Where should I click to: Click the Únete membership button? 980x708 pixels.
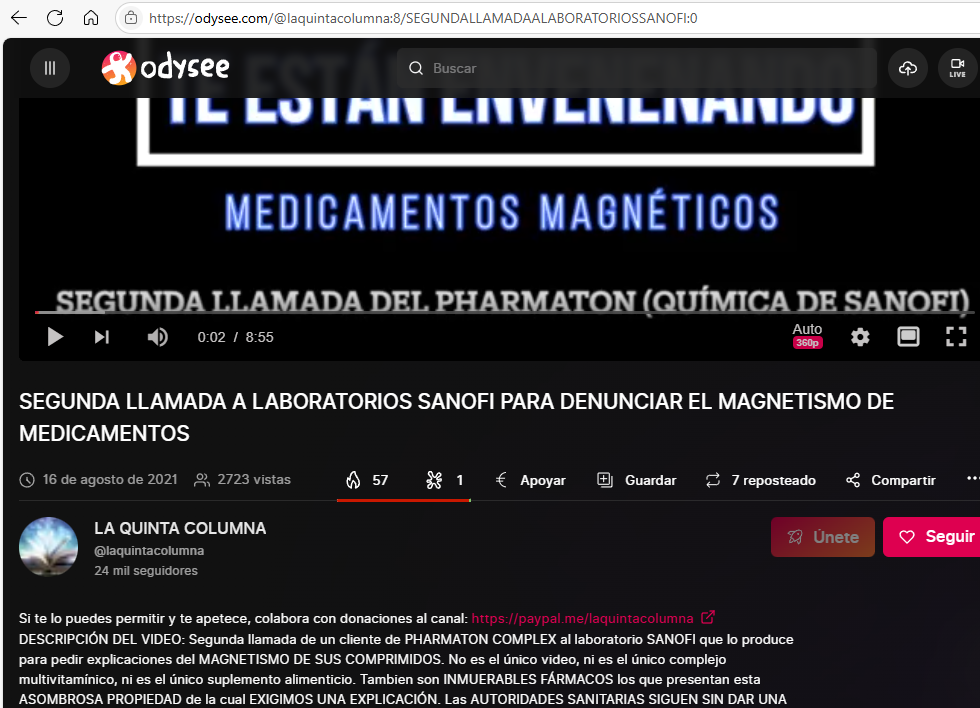(x=823, y=537)
